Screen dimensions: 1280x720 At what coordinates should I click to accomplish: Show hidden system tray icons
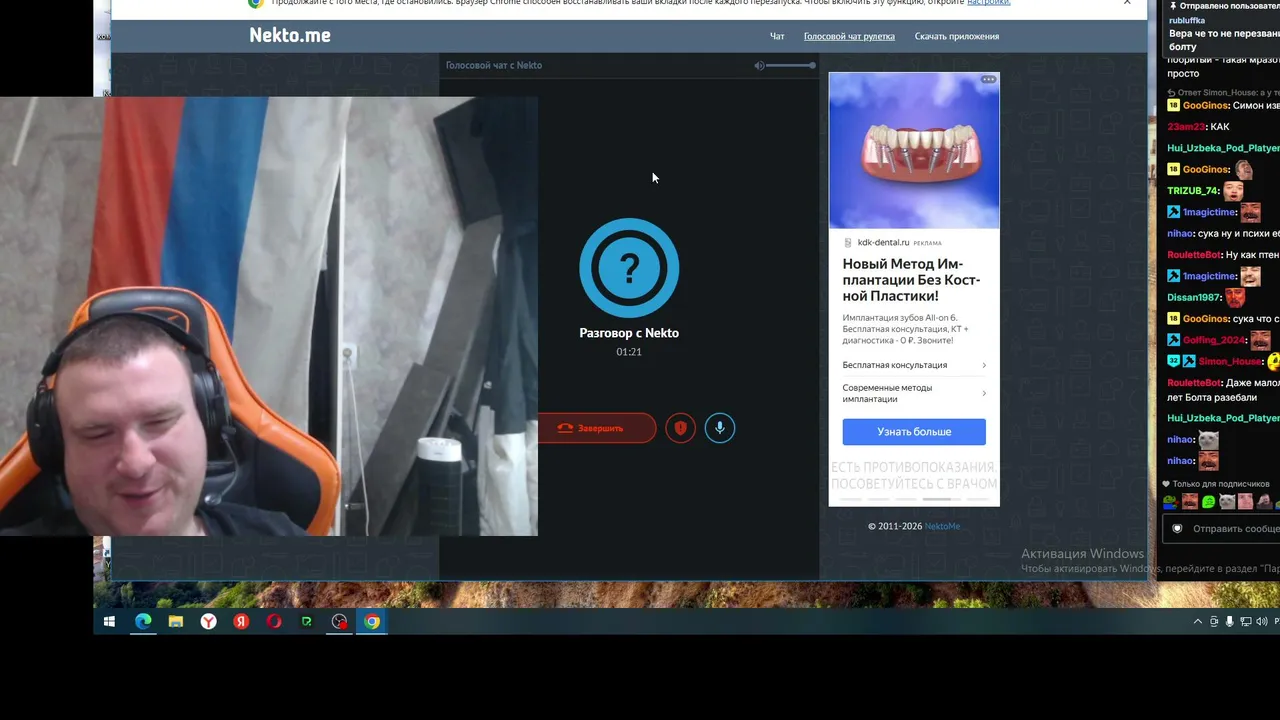[x=1198, y=622]
